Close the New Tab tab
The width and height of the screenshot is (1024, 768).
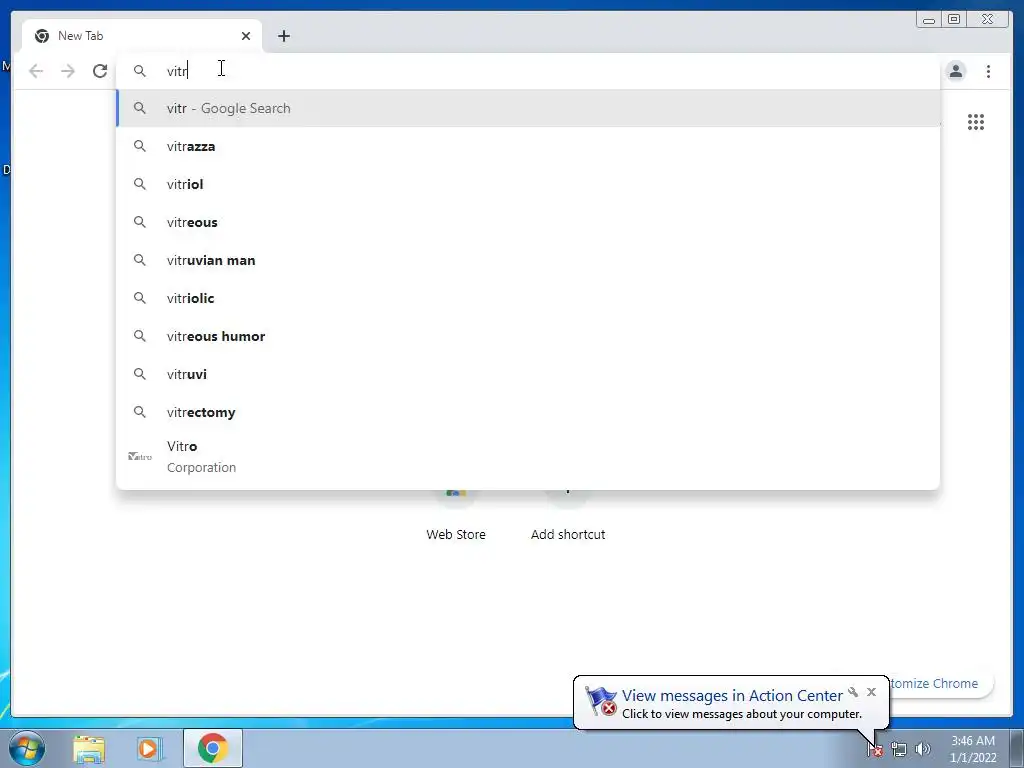coord(246,36)
